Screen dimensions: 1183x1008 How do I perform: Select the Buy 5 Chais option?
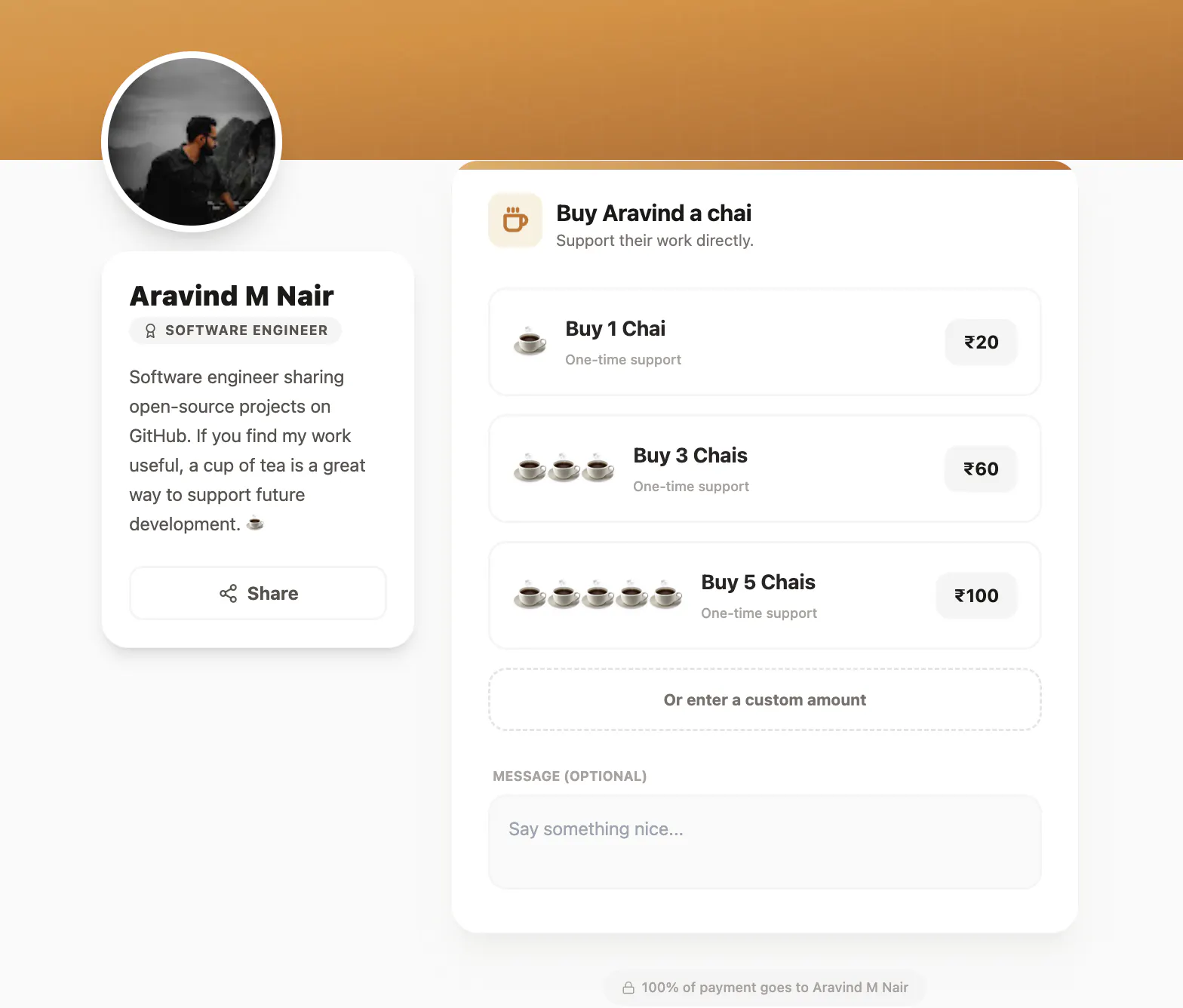pos(765,595)
